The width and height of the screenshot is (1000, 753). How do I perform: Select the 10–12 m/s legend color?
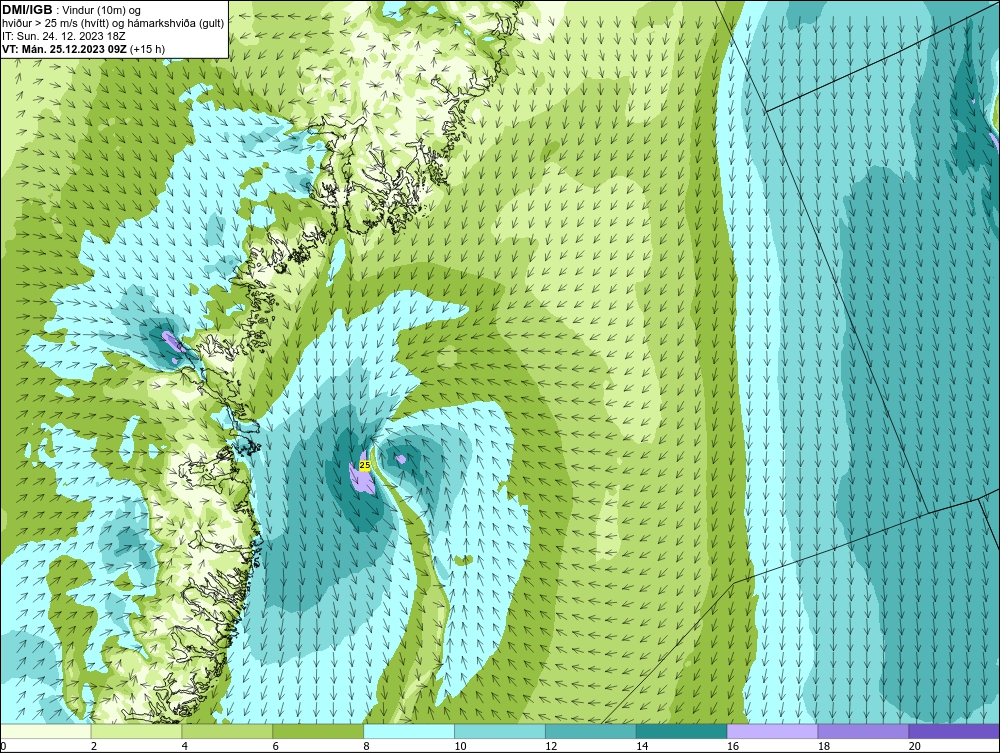[x=500, y=731]
